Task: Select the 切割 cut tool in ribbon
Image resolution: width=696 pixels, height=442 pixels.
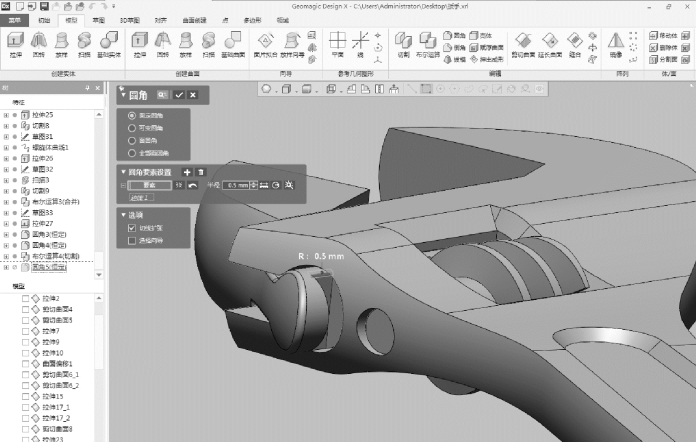Action: (x=402, y=43)
